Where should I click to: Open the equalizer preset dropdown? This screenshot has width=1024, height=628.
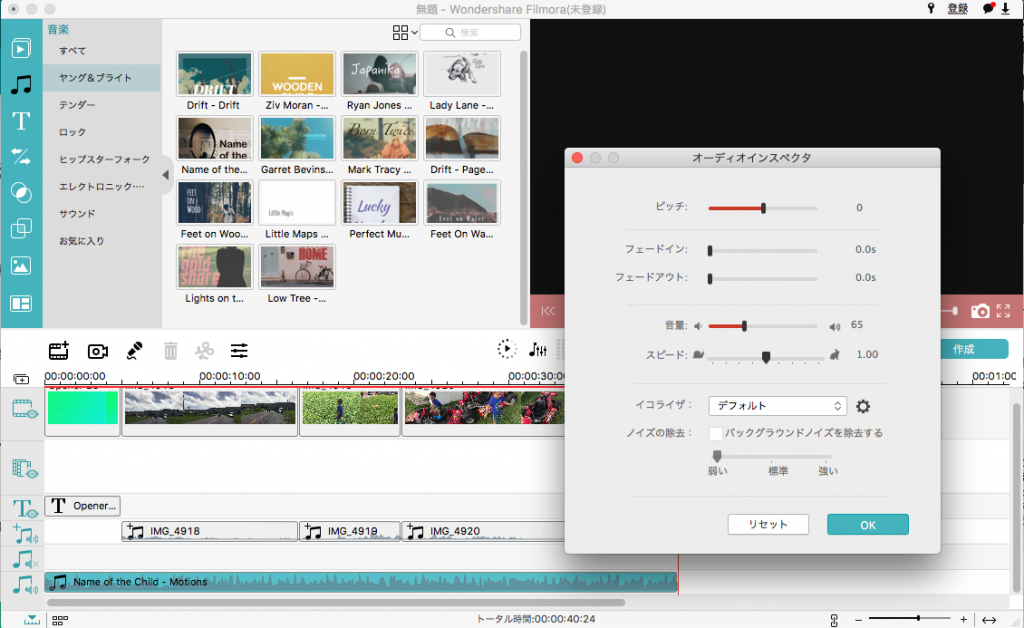coord(777,406)
